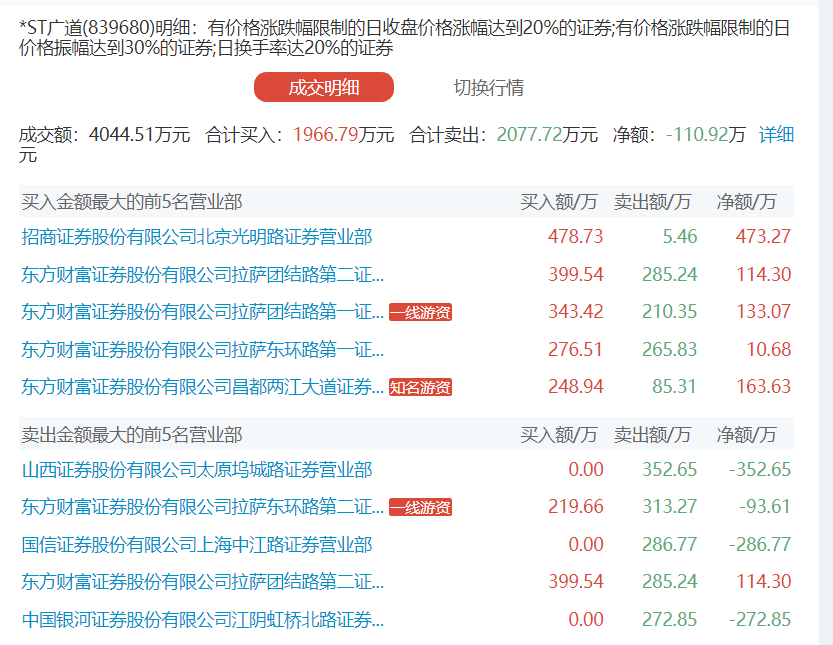Viewport: 833px width, 645px height.
Task: Open 国信证券上海中江路证券营业部 link
Action: (x=197, y=545)
